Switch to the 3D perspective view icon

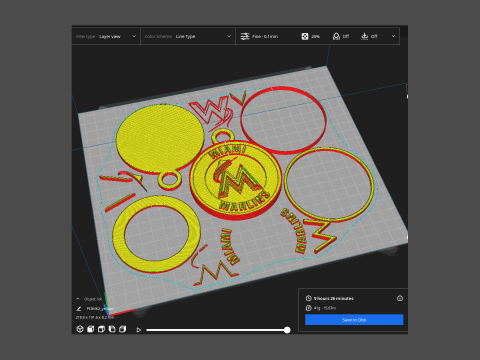coord(80,329)
